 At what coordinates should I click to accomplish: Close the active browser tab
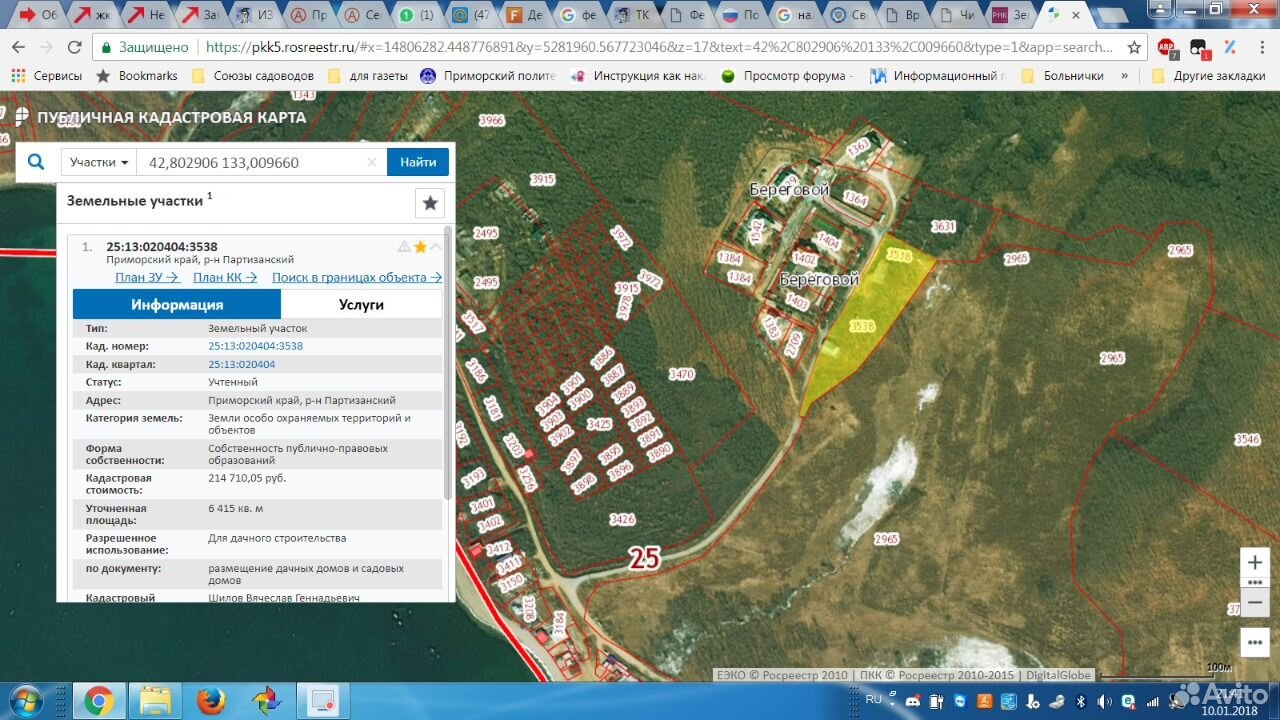pos(1076,15)
